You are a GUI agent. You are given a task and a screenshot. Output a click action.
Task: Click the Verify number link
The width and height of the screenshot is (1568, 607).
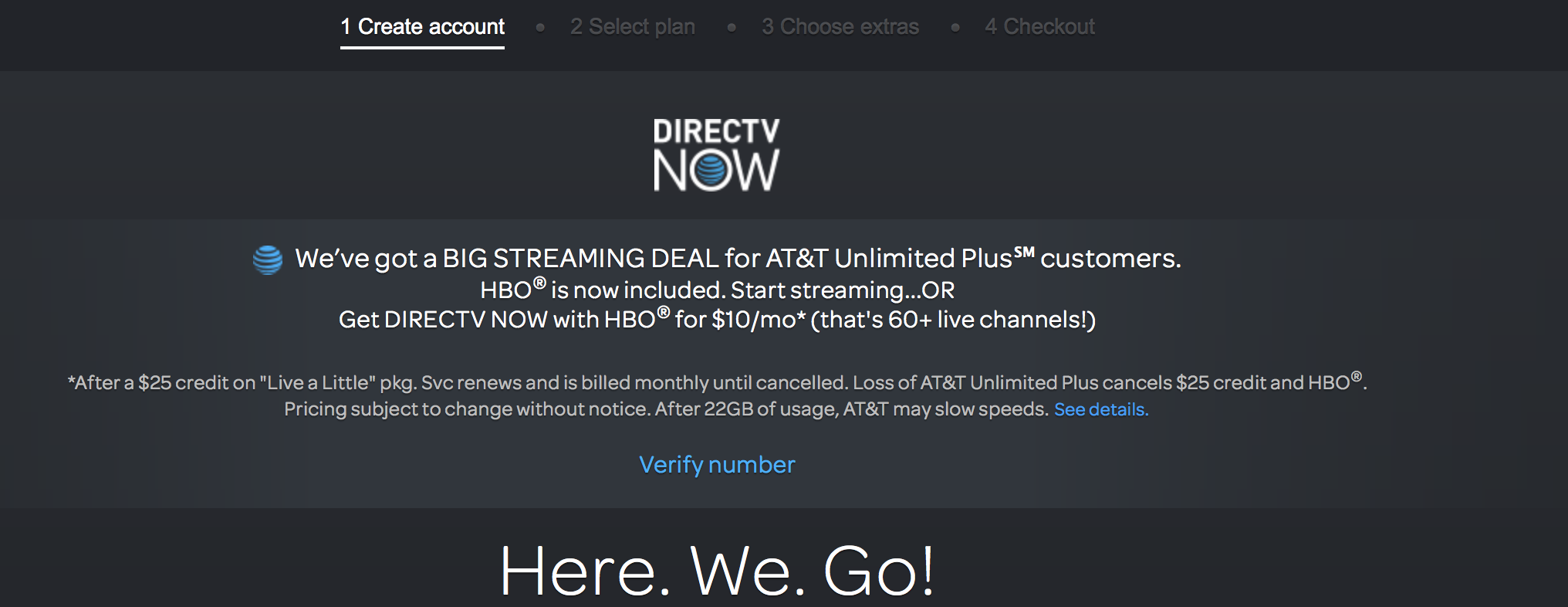coord(717,465)
